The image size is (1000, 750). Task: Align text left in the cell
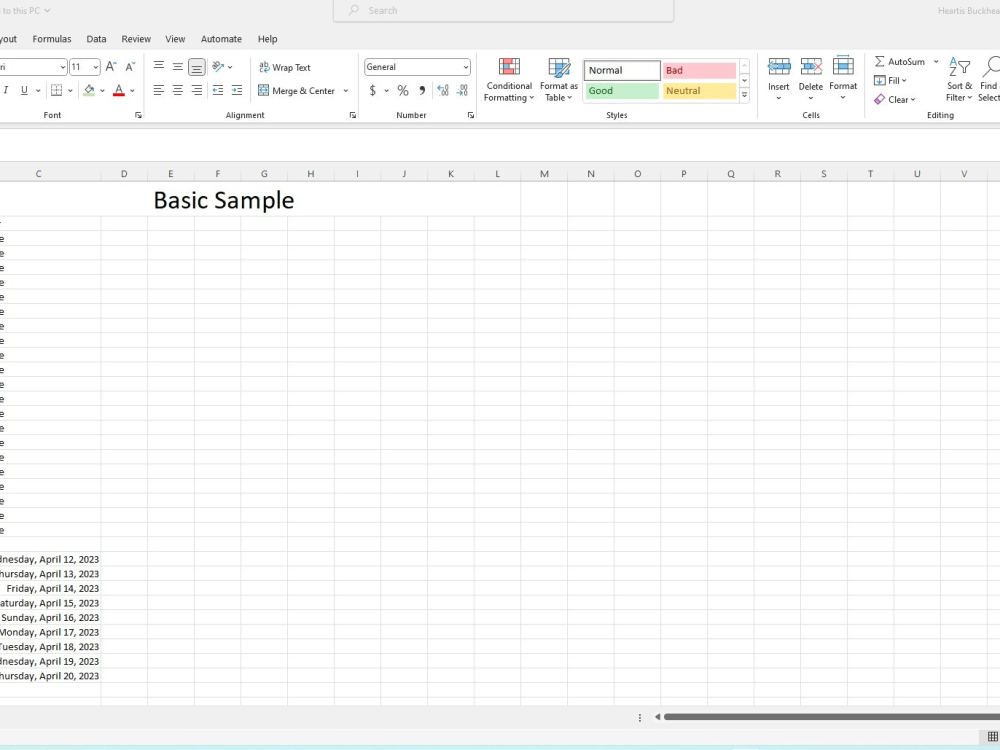click(x=159, y=91)
